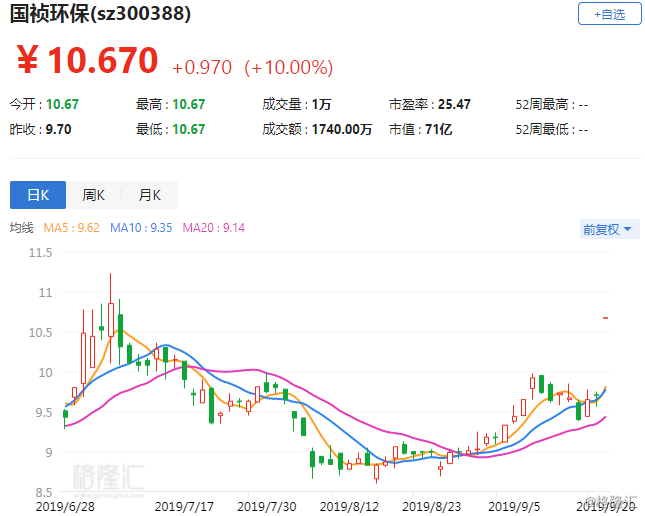Click the tallest red candlestick near 11
Screen dimensions: 645x516
tap(110, 319)
